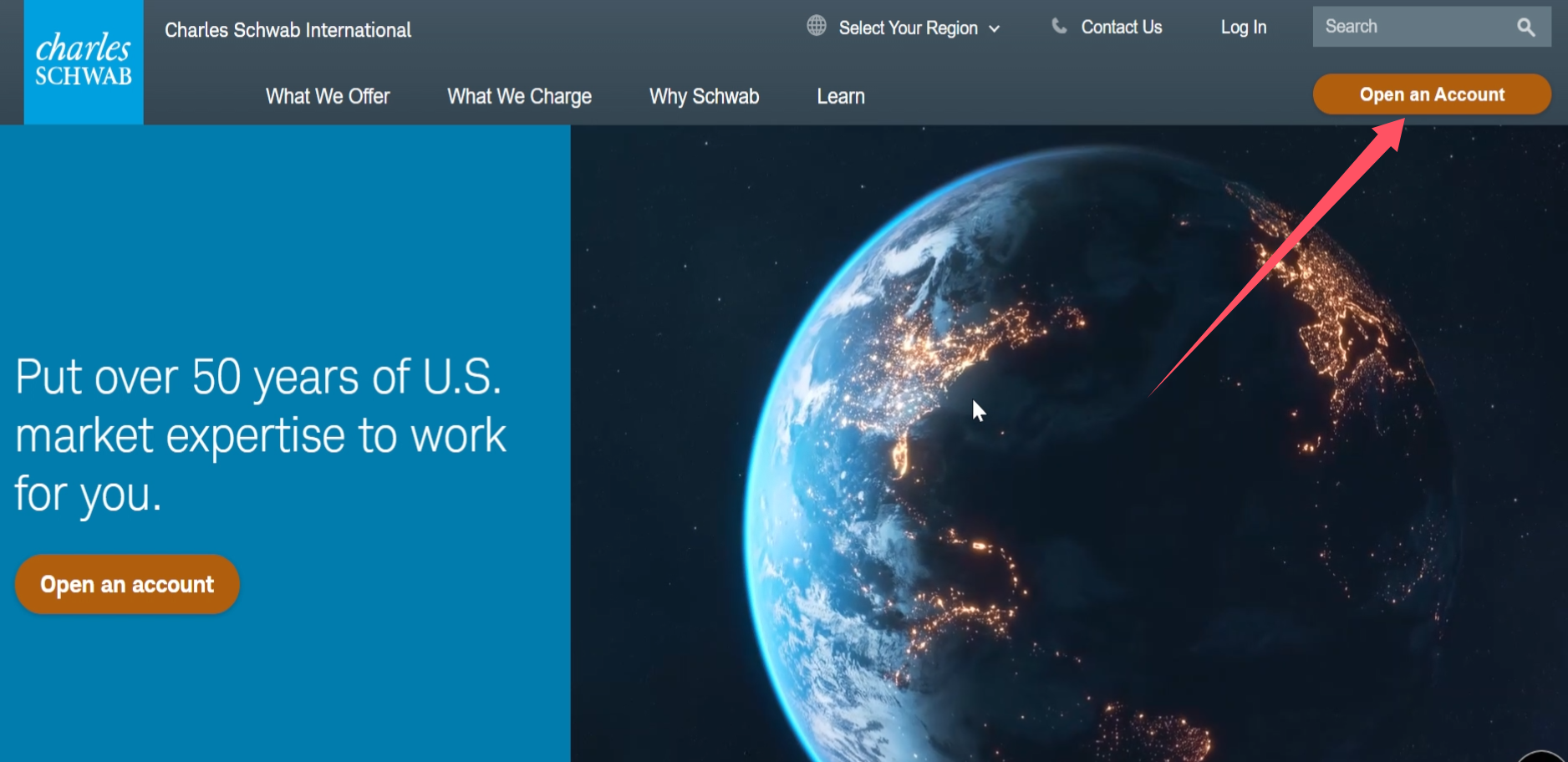The image size is (1568, 762).
Task: Click the globe region icon
Action: click(817, 26)
